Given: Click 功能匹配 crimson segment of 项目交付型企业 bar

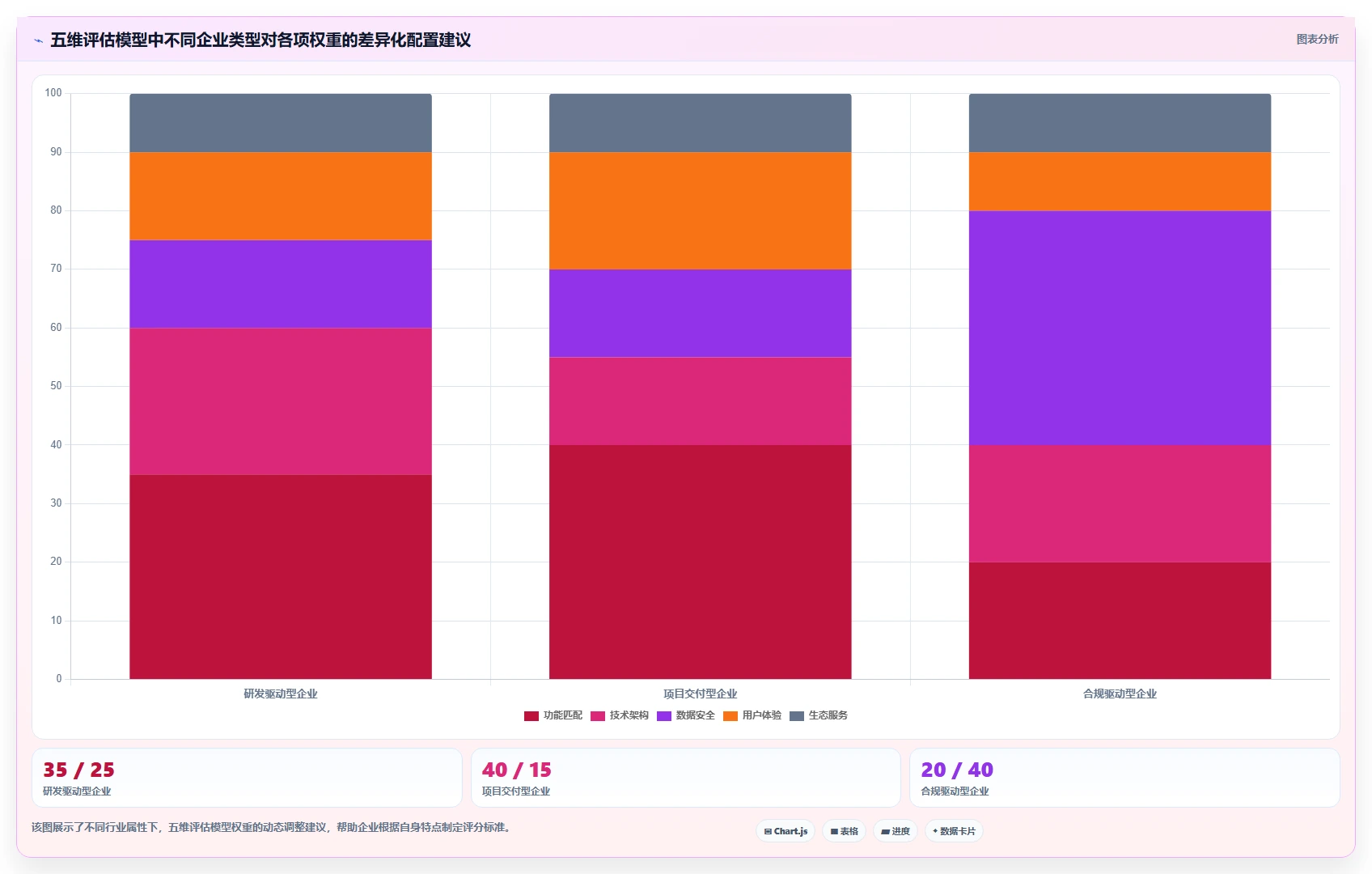Looking at the screenshot, I should click(x=701, y=562).
